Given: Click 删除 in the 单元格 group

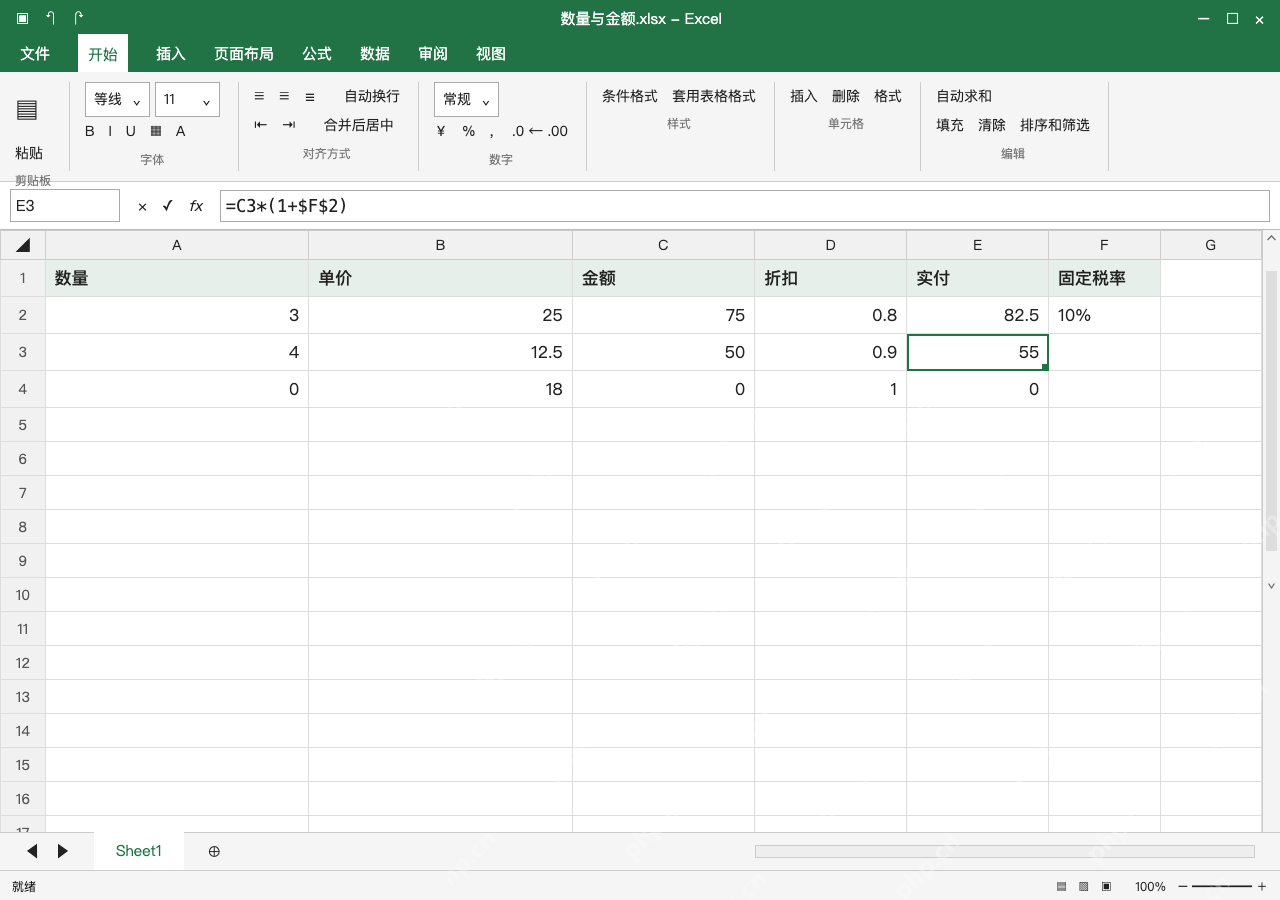Looking at the screenshot, I should tap(846, 96).
